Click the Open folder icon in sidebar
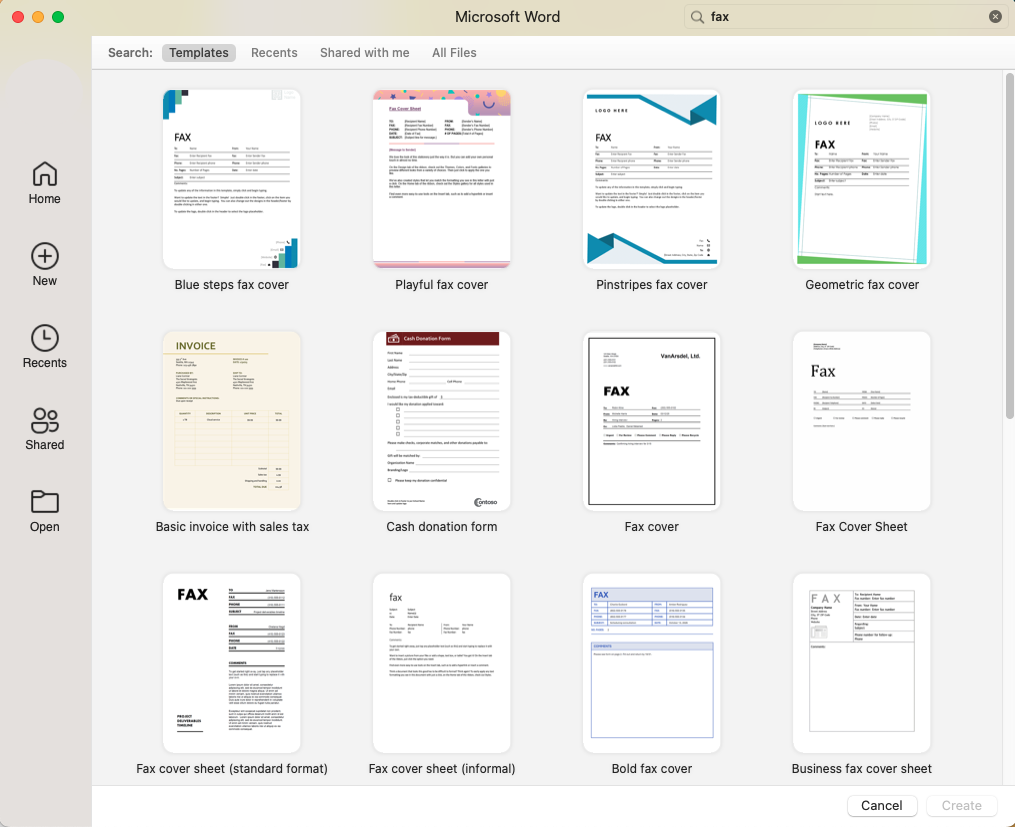This screenshot has width=1015, height=827. click(44, 510)
